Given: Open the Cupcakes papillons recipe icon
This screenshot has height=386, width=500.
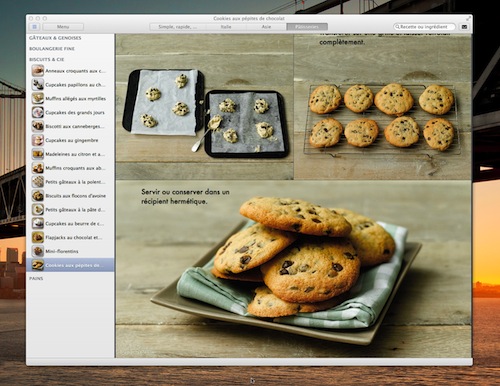Looking at the screenshot, I should [38, 85].
